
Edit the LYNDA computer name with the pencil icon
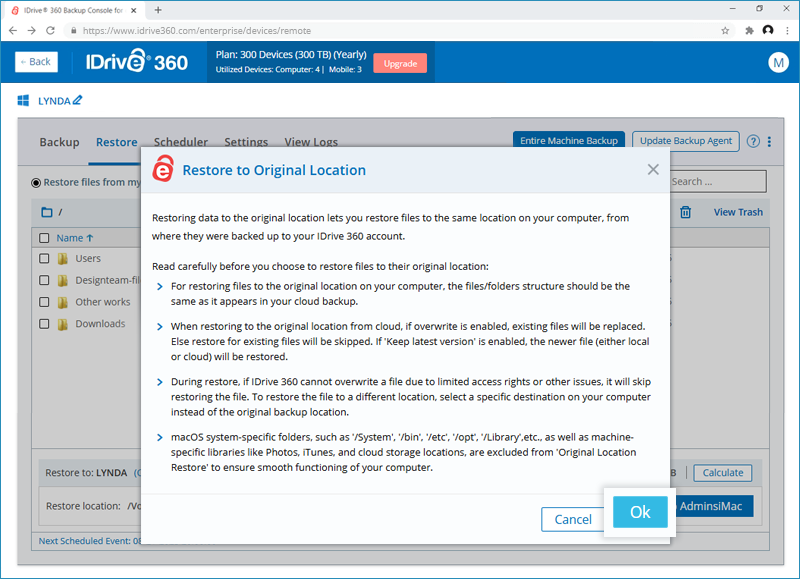[x=77, y=100]
